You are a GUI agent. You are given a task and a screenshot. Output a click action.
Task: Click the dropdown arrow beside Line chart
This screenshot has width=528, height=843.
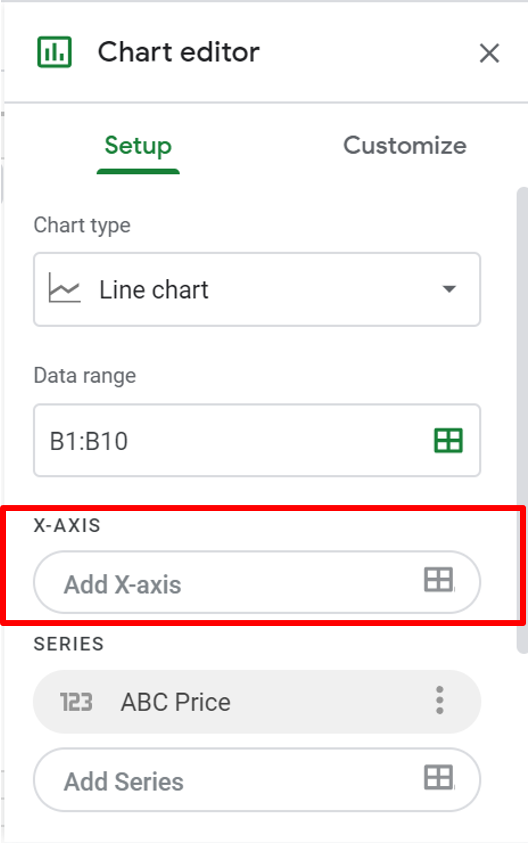click(x=449, y=289)
